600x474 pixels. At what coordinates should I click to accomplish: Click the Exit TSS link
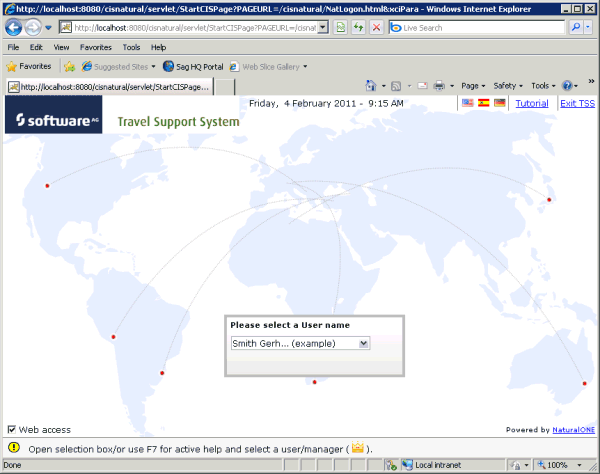click(577, 103)
